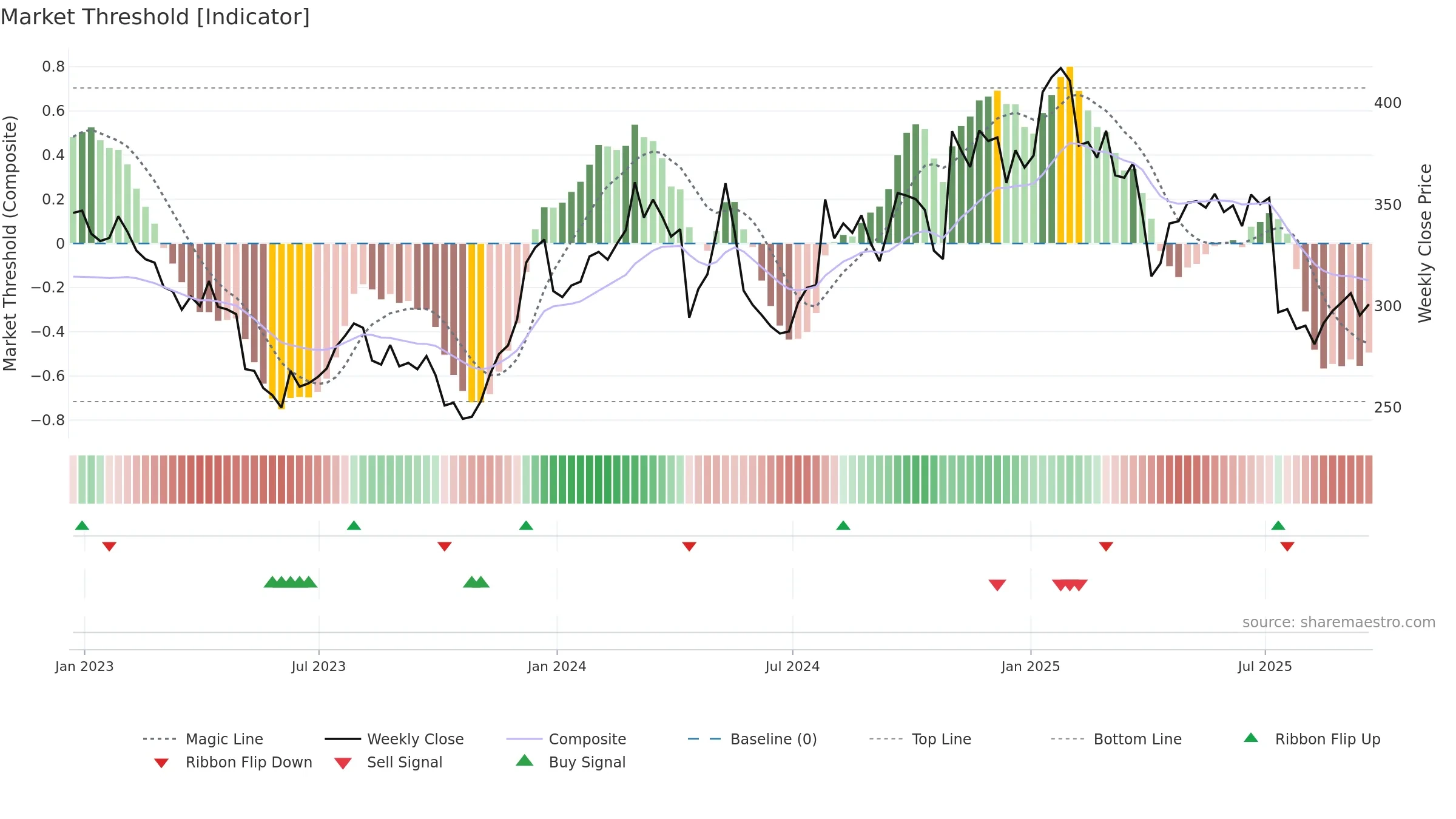Click the 0.8 left axis tick label

pyautogui.click(x=53, y=67)
